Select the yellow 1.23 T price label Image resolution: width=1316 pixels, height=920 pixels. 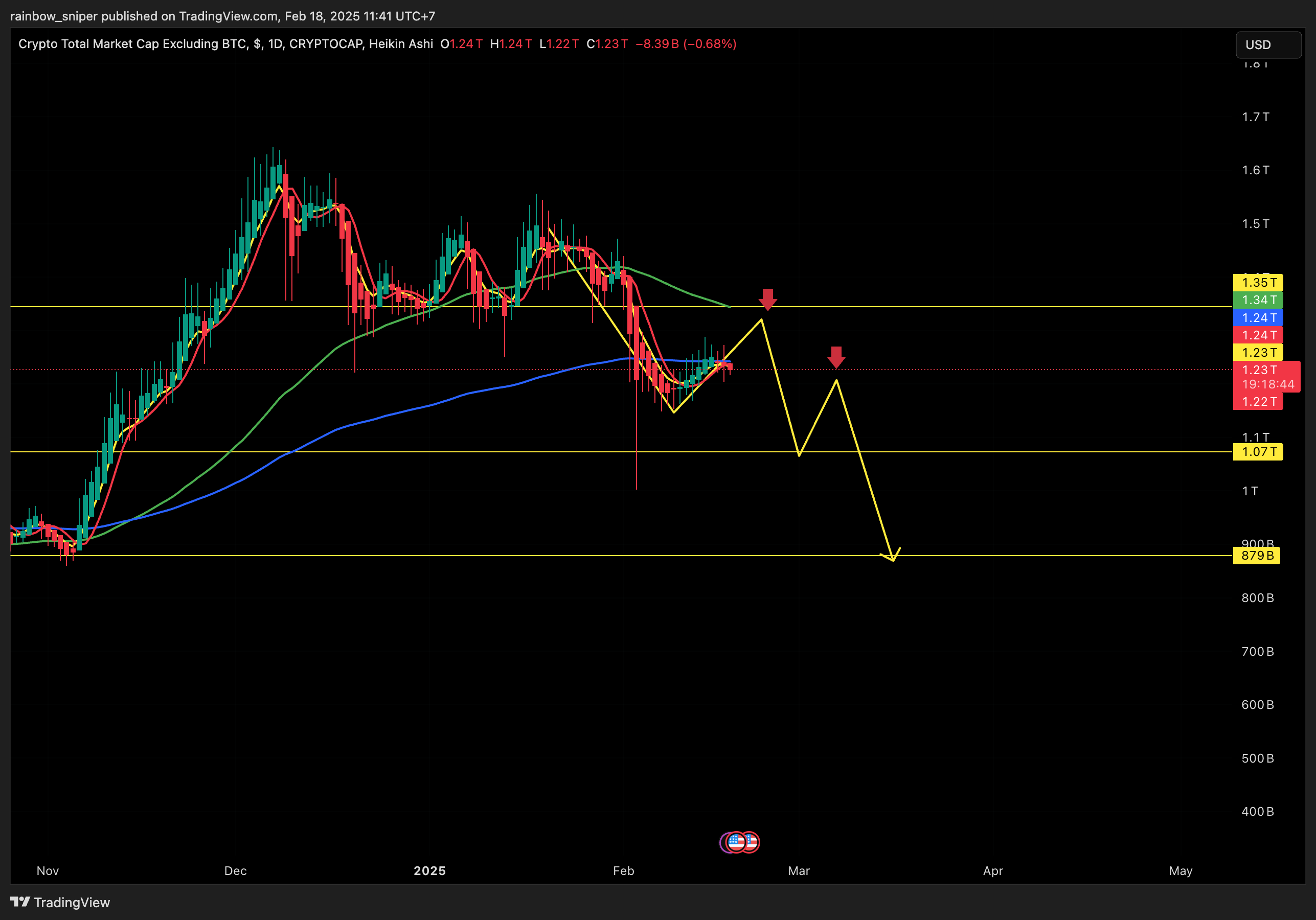point(1258,352)
